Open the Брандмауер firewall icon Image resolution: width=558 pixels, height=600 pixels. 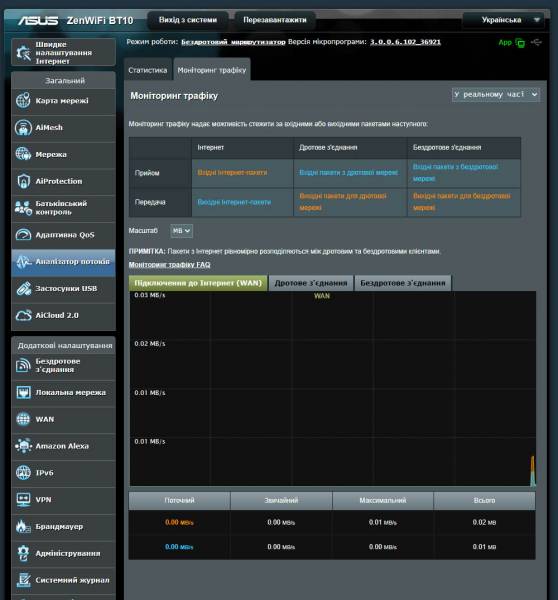[x=23, y=527]
